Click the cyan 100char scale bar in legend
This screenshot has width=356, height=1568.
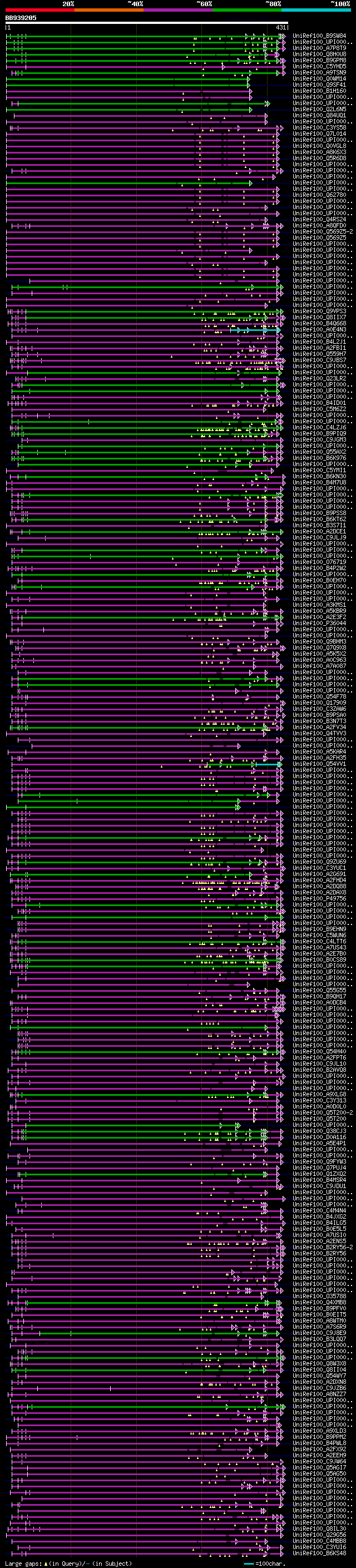(248, 1564)
